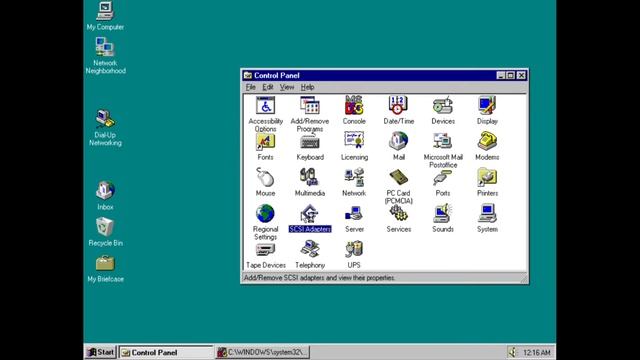Screen dimensions: 640x360
Task: Open the Help menu
Action: click(307, 87)
